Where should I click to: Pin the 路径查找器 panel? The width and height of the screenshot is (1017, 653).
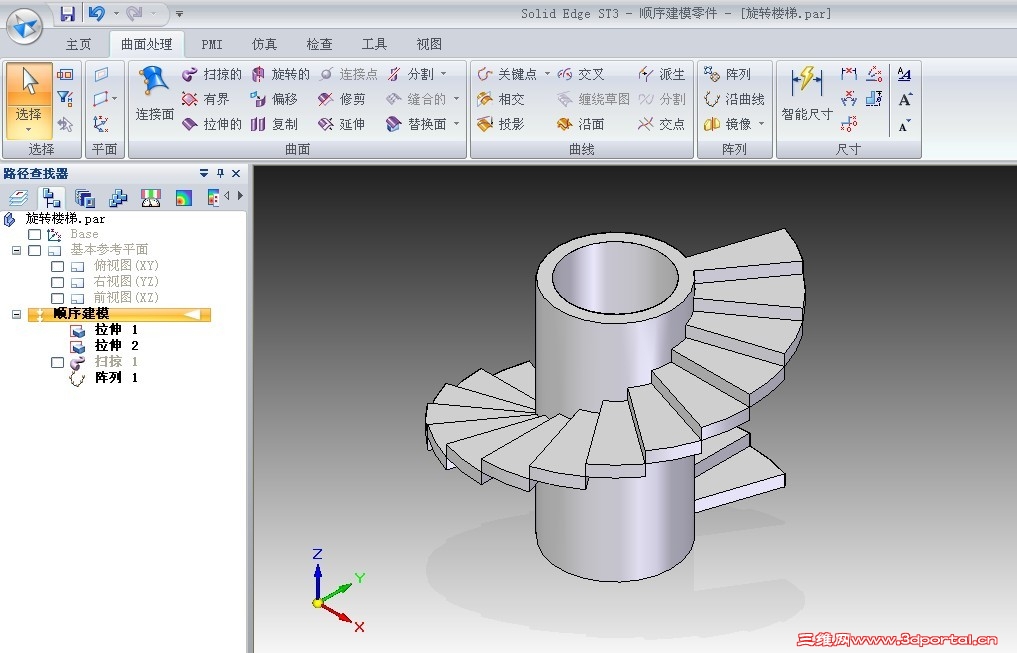pyautogui.click(x=221, y=173)
